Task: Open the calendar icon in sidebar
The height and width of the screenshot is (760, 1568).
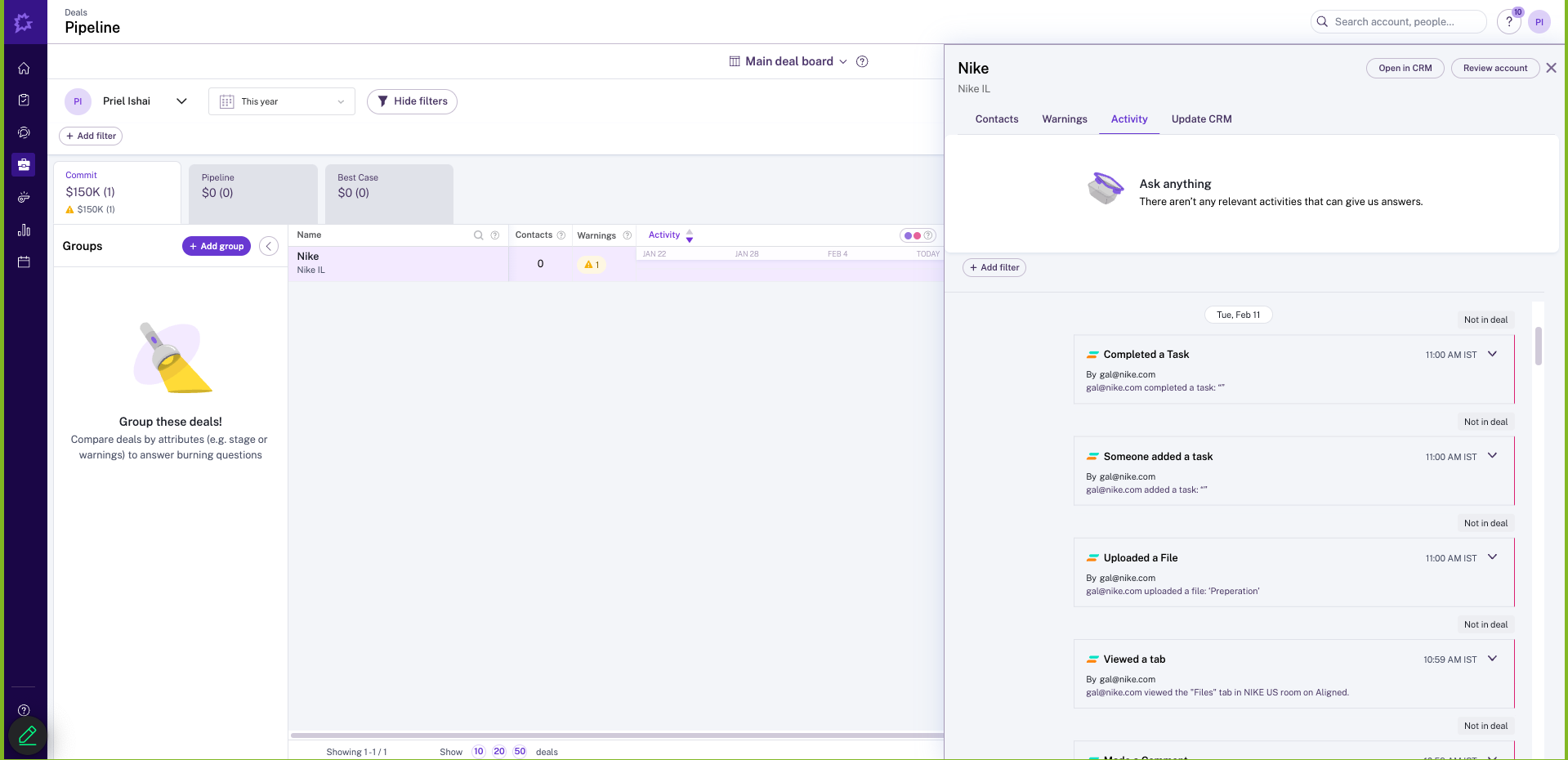Action: pos(24,262)
